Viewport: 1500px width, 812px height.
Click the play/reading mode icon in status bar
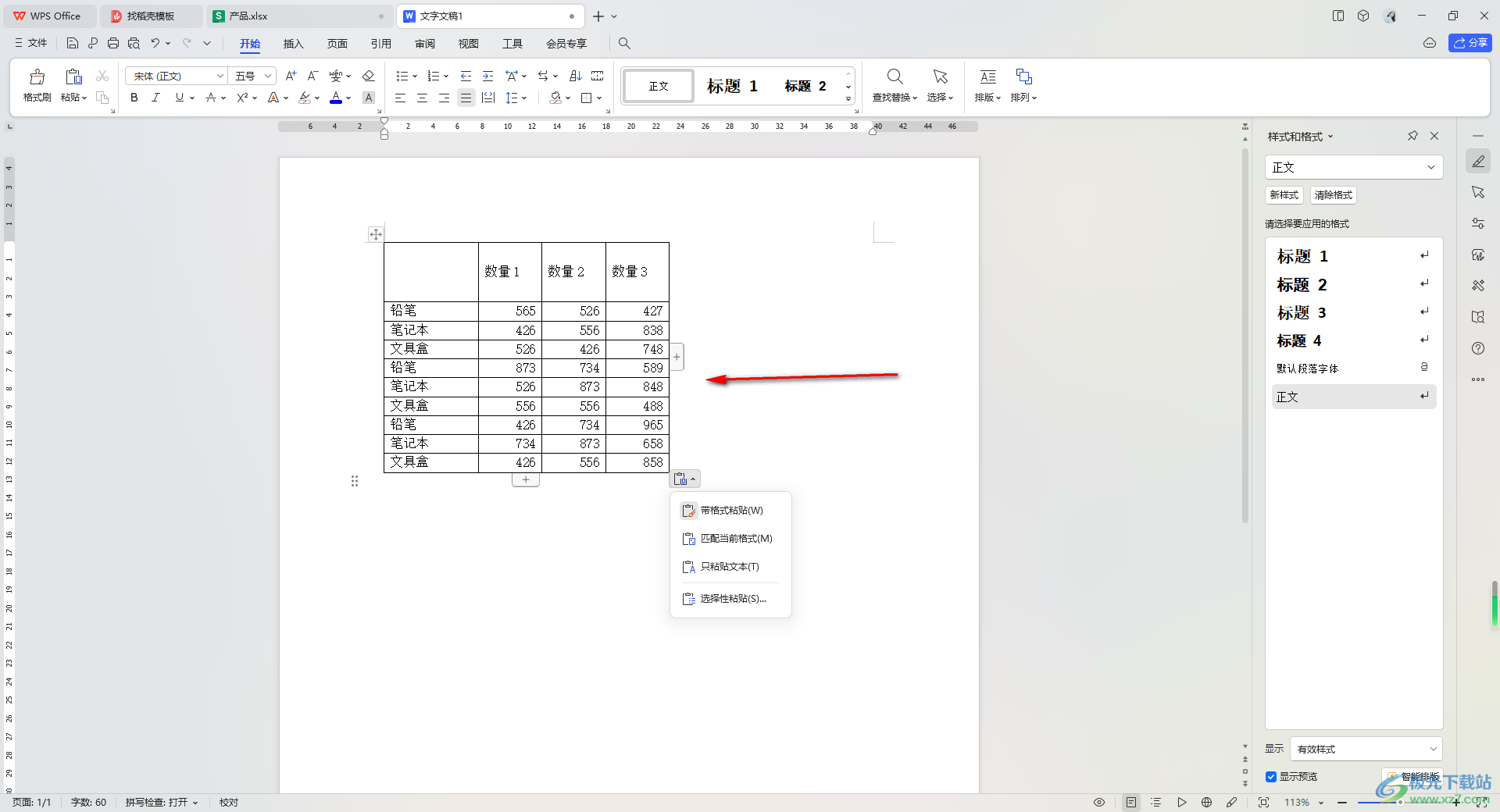[1181, 802]
